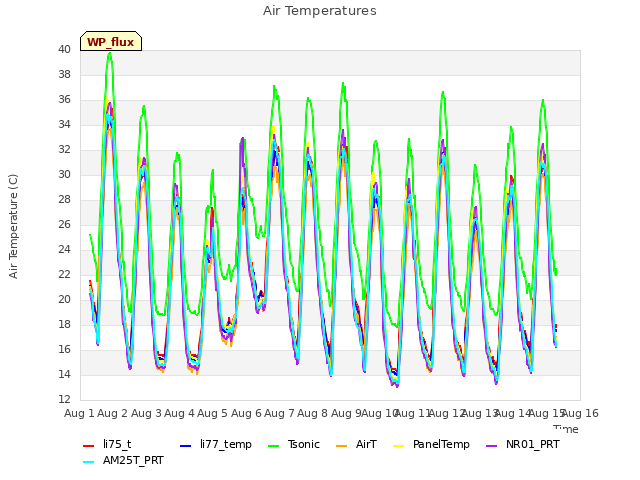The width and height of the screenshot is (640, 480).
Task: Select the AirT legend label
Action: pos(366,444)
